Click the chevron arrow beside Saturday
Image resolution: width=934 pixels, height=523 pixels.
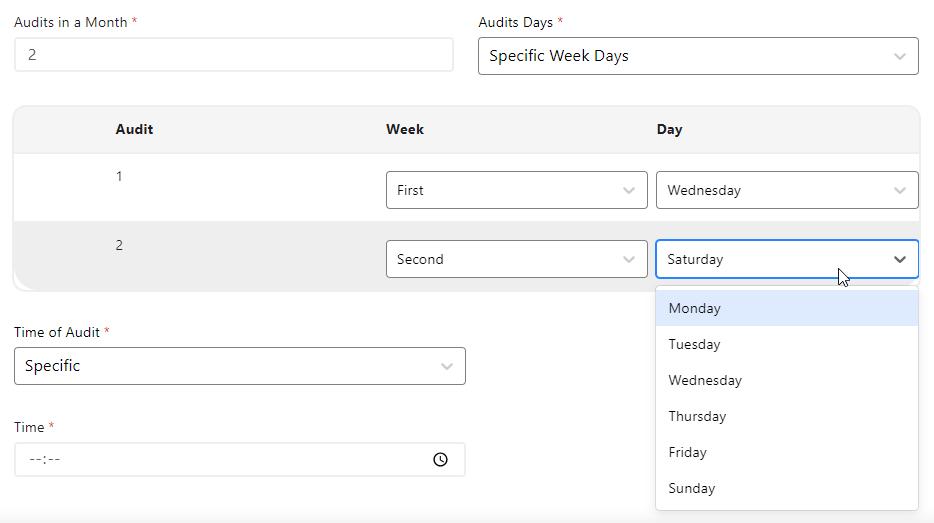900,259
